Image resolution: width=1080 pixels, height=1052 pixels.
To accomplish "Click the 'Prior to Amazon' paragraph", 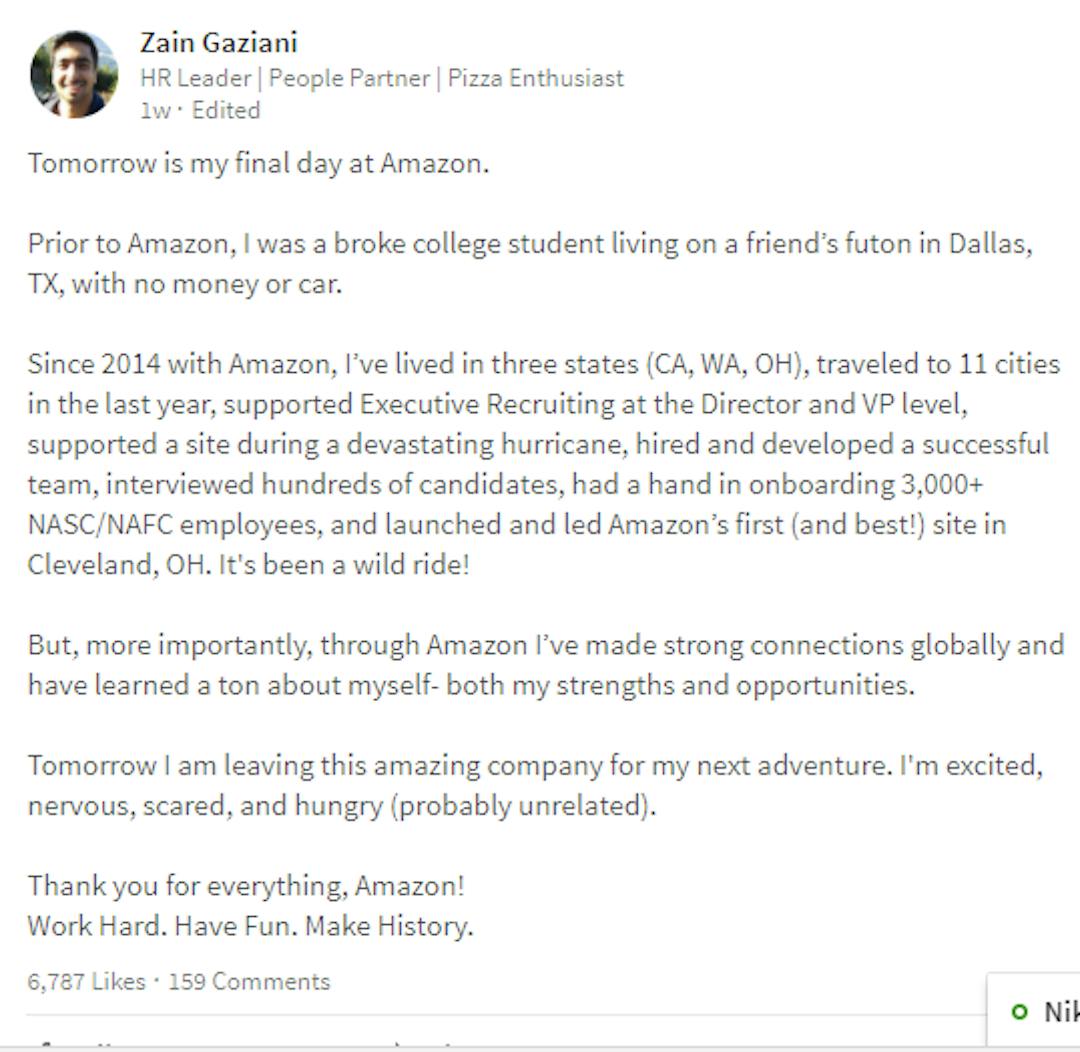I will [530, 264].
